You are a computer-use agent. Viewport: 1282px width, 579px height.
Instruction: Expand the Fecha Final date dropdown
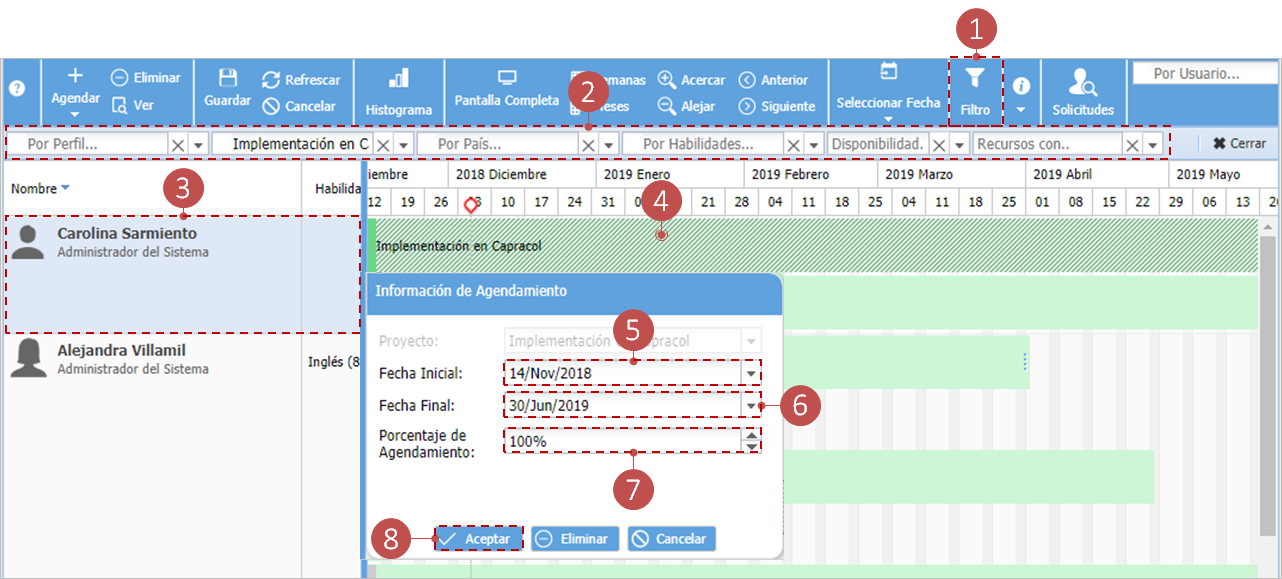click(x=751, y=405)
